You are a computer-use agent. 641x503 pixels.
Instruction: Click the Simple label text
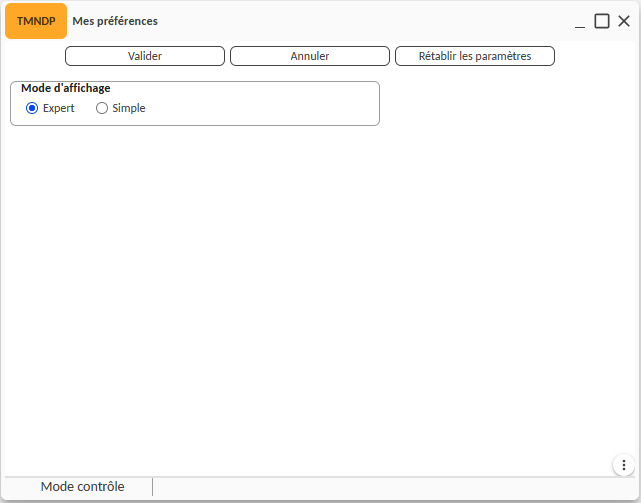(x=129, y=108)
